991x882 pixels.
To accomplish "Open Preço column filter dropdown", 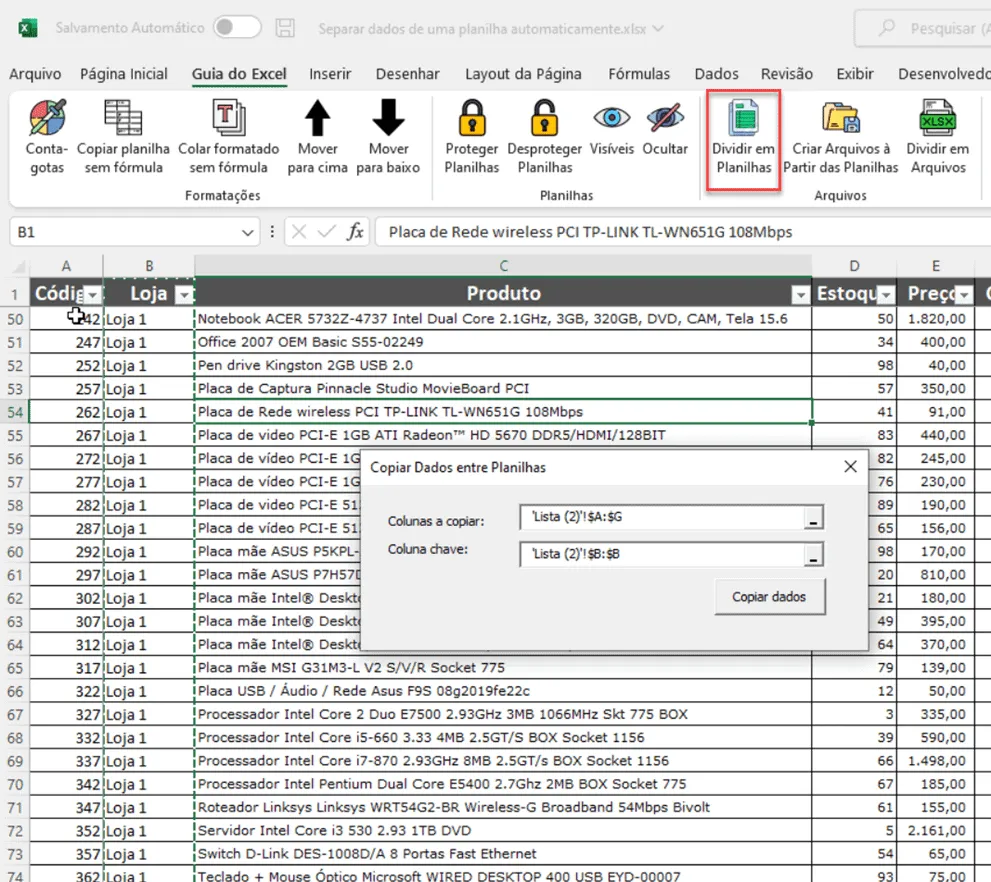I will (x=964, y=294).
